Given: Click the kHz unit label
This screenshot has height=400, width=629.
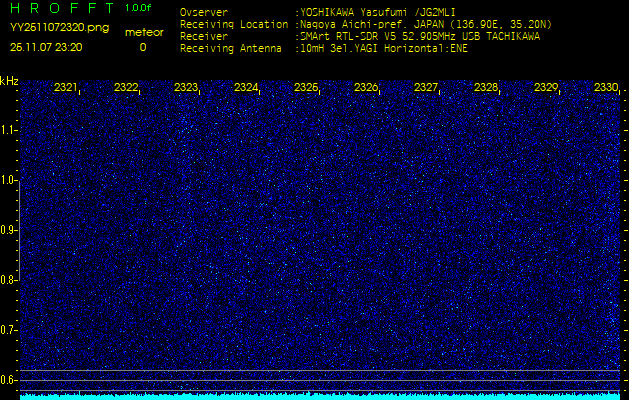Looking at the screenshot, I should point(9,81).
